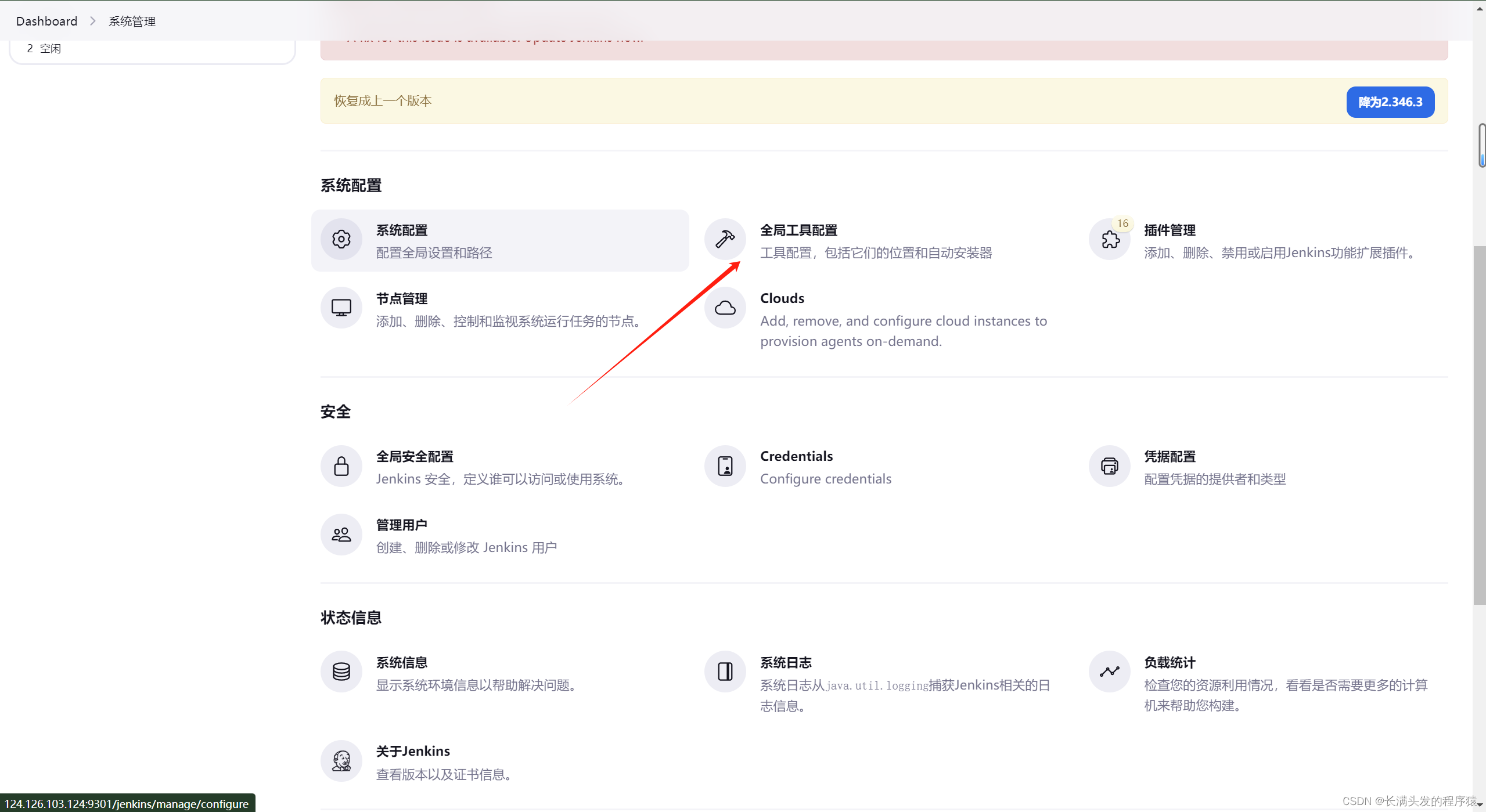Image resolution: width=1486 pixels, height=812 pixels.
Task: Click the journal icon for 系统日志
Action: point(725,672)
